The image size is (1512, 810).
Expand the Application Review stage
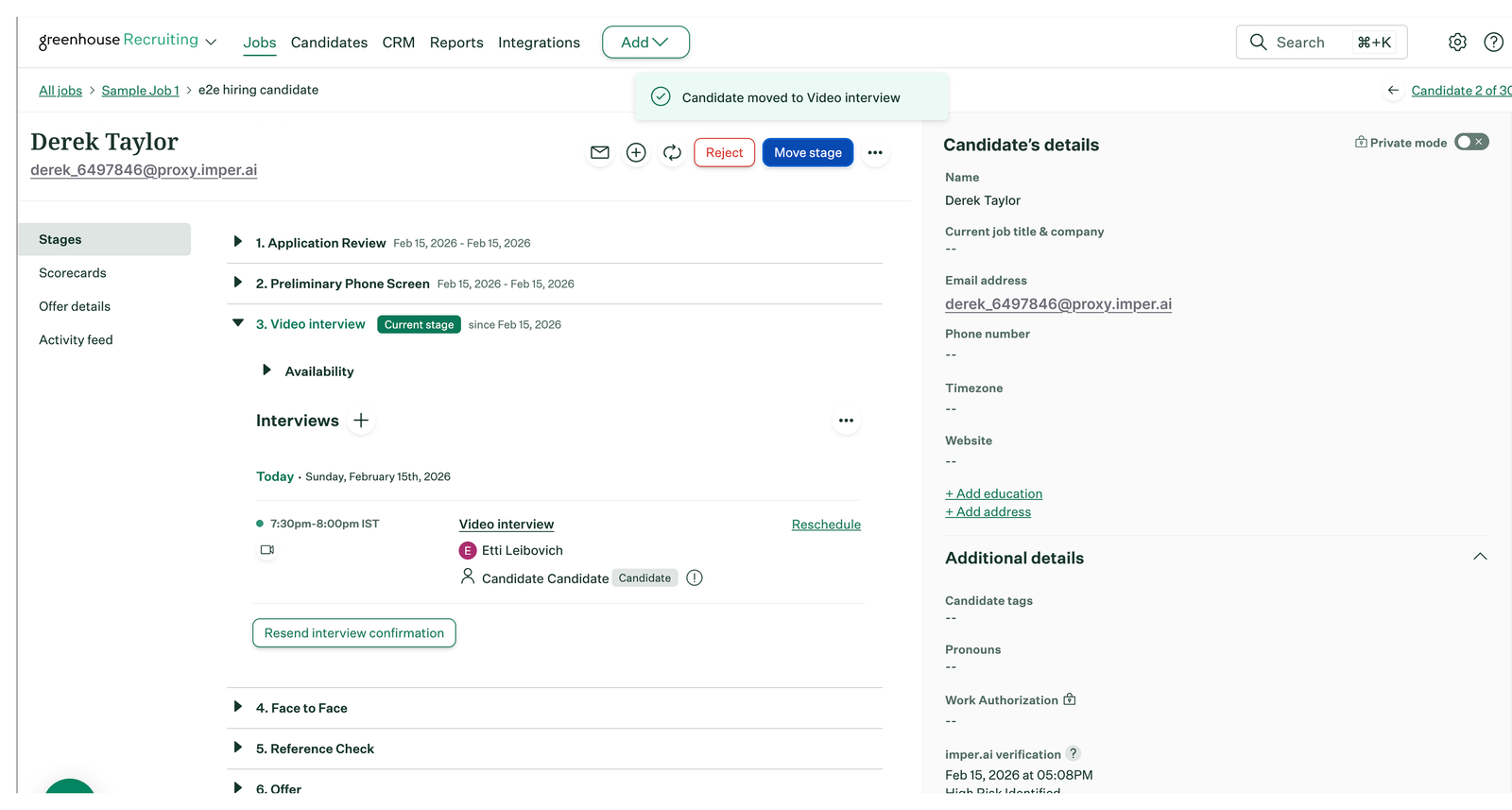(238, 242)
